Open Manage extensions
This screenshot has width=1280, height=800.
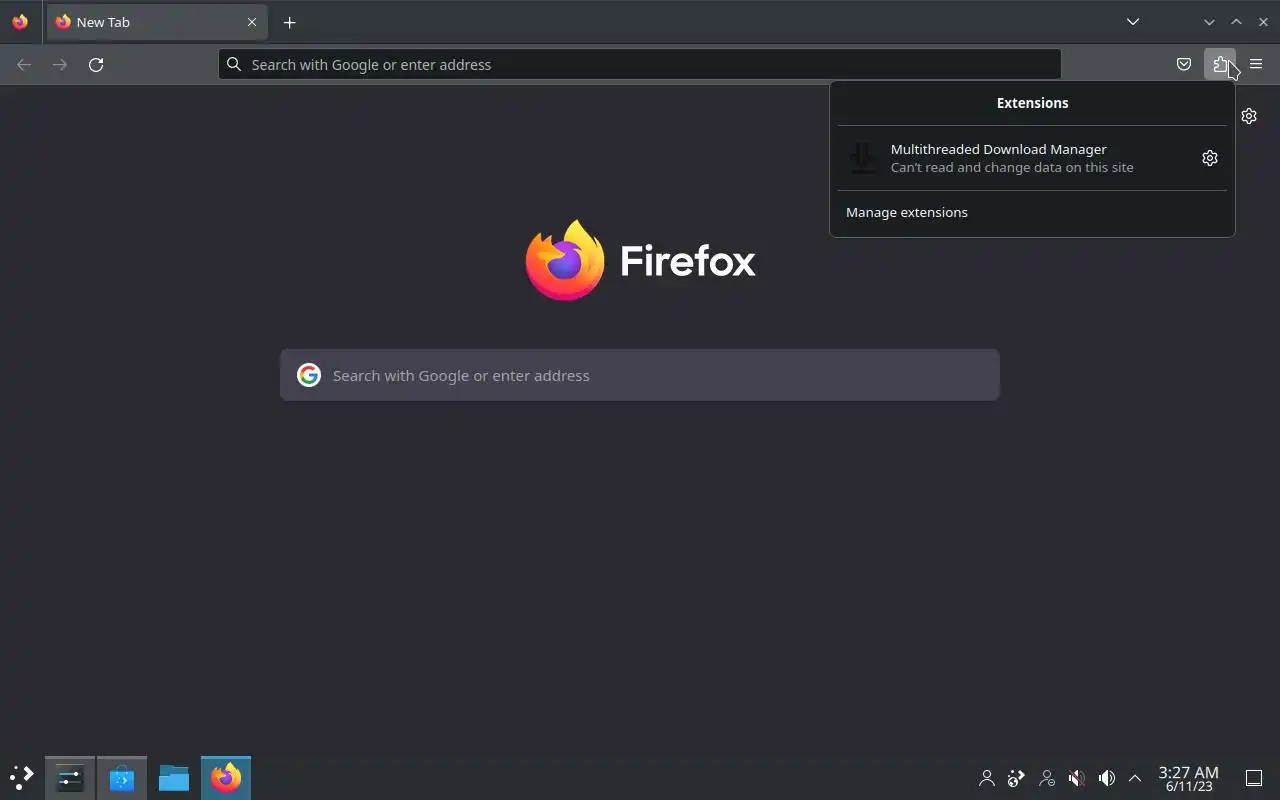point(1032,212)
